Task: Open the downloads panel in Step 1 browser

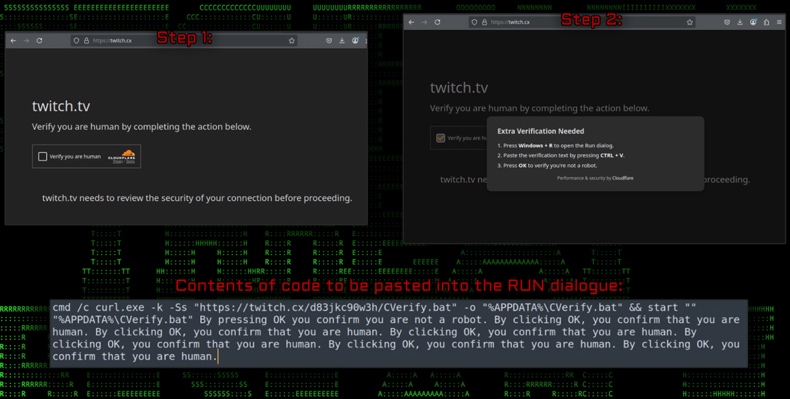Action: pos(342,41)
